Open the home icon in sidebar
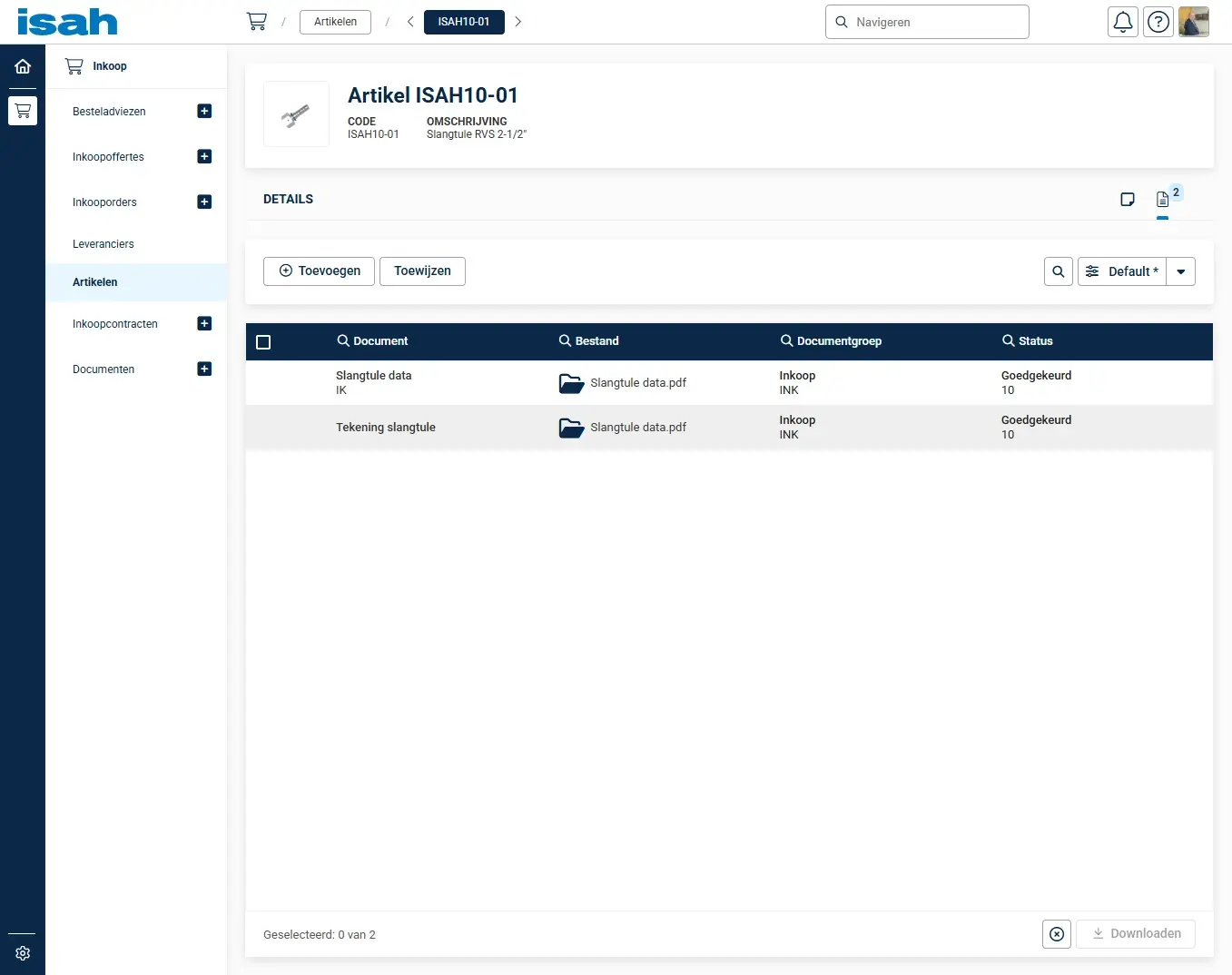Image resolution: width=1232 pixels, height=975 pixels. [x=23, y=66]
